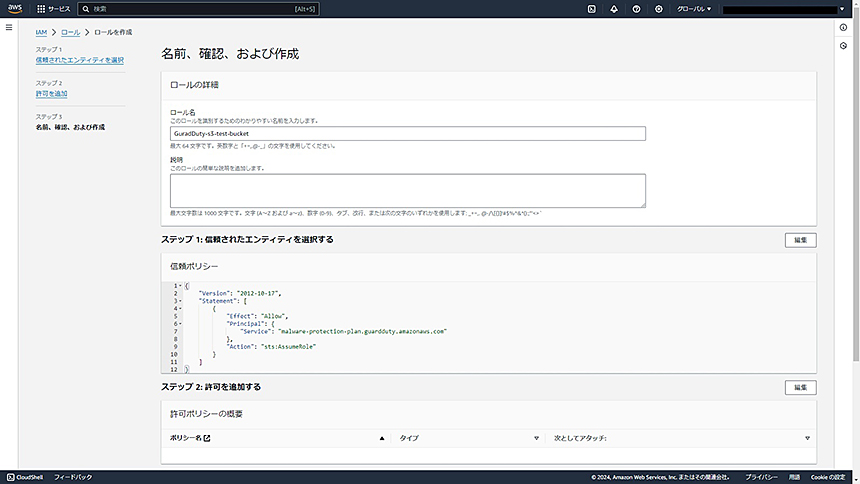Open 用語 footer link
The height and width of the screenshot is (484, 860).
pyautogui.click(x=794, y=477)
